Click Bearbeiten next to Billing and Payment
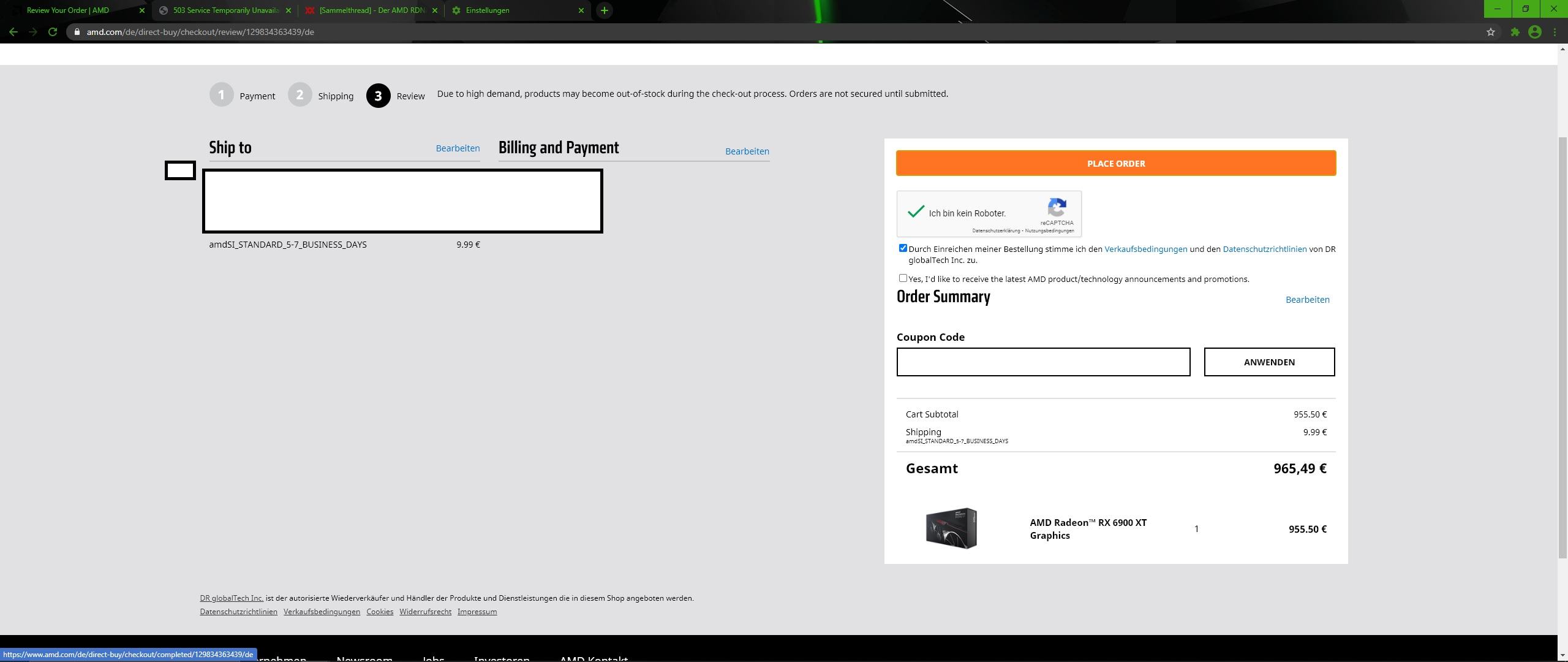The image size is (1568, 662). tap(747, 151)
